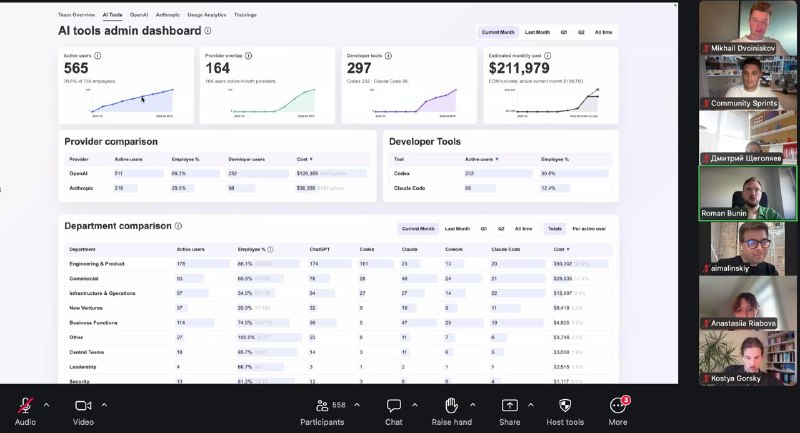Open the OpenAI tab

pos(139,15)
